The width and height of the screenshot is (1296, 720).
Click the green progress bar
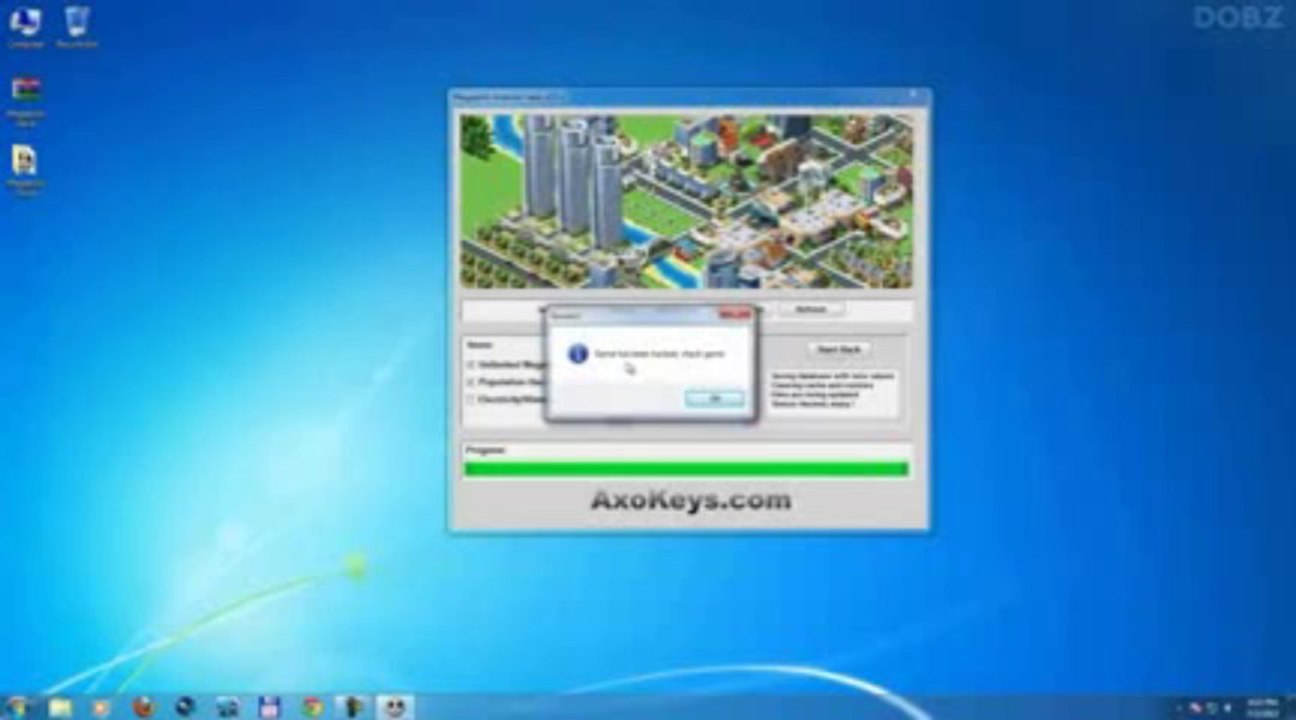(x=686, y=469)
